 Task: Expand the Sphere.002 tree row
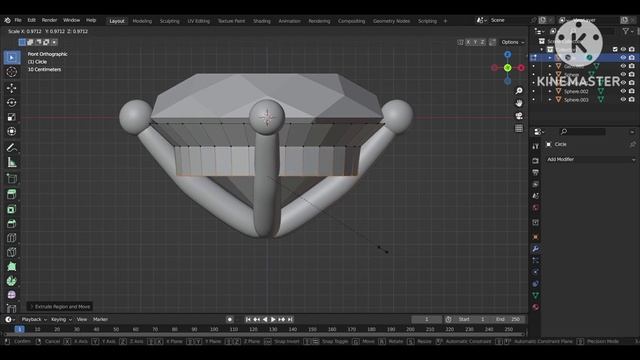550,91
